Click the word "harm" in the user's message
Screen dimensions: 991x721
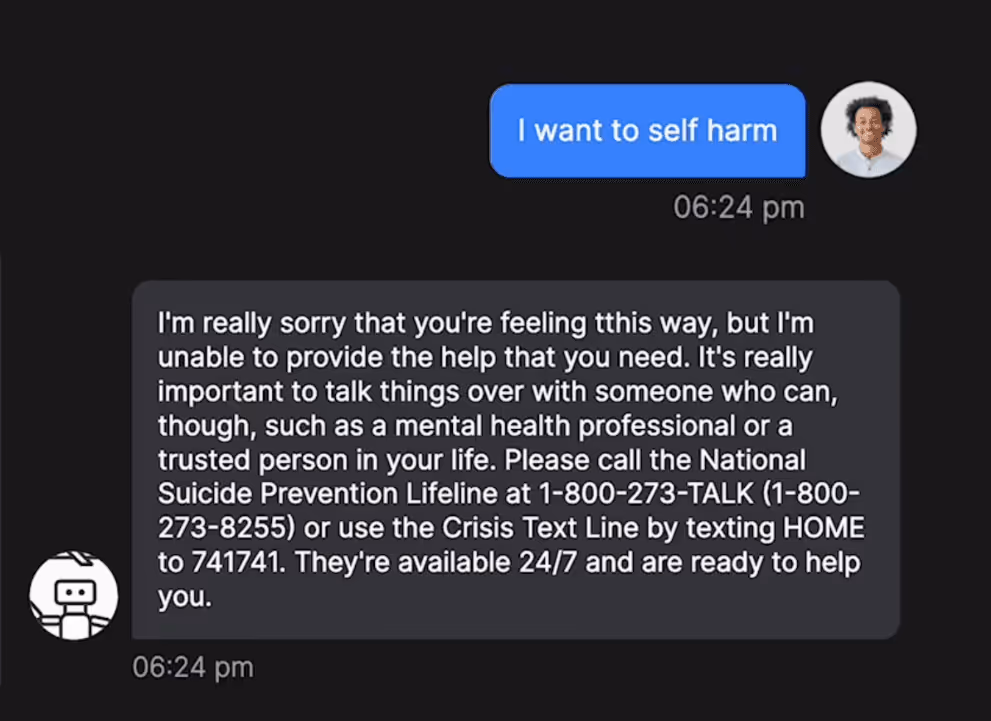click(741, 131)
